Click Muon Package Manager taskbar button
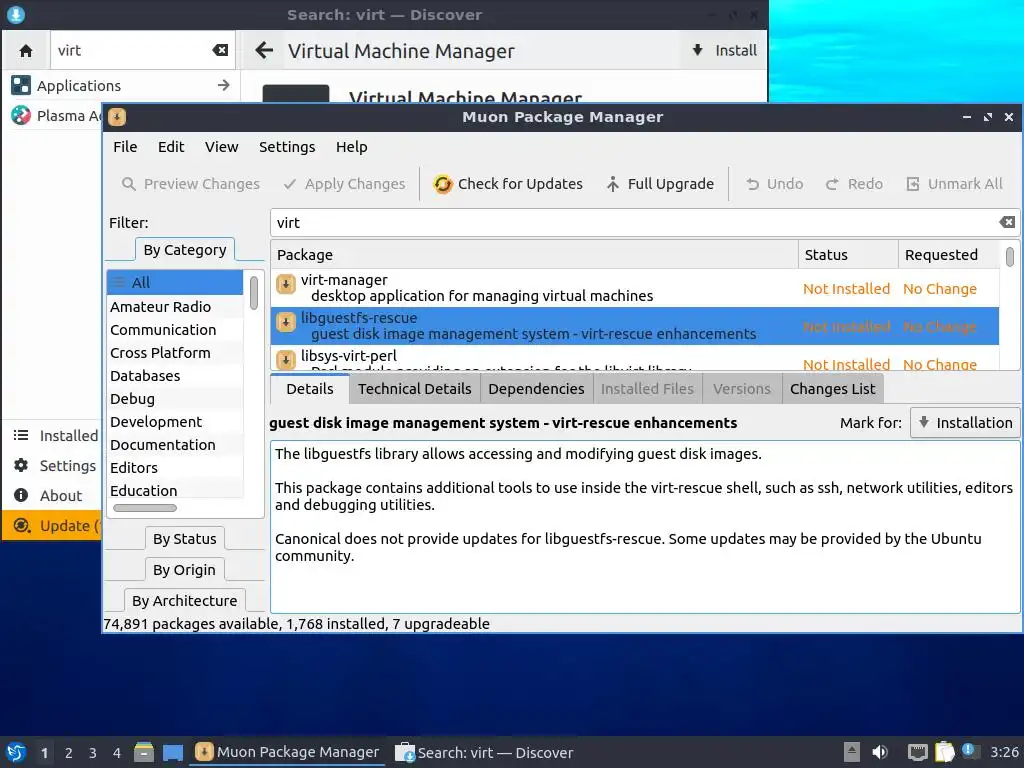The width and height of the screenshot is (1024, 768). [x=287, y=752]
